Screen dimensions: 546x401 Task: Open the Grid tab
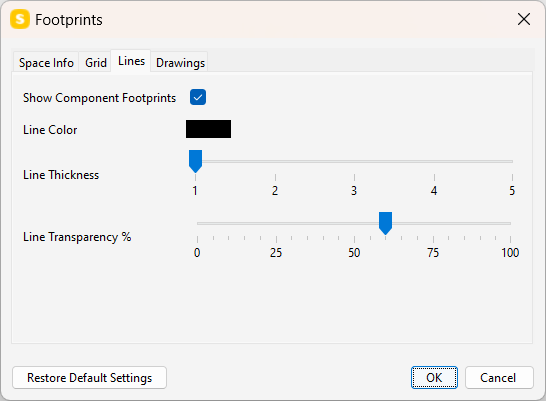click(96, 63)
